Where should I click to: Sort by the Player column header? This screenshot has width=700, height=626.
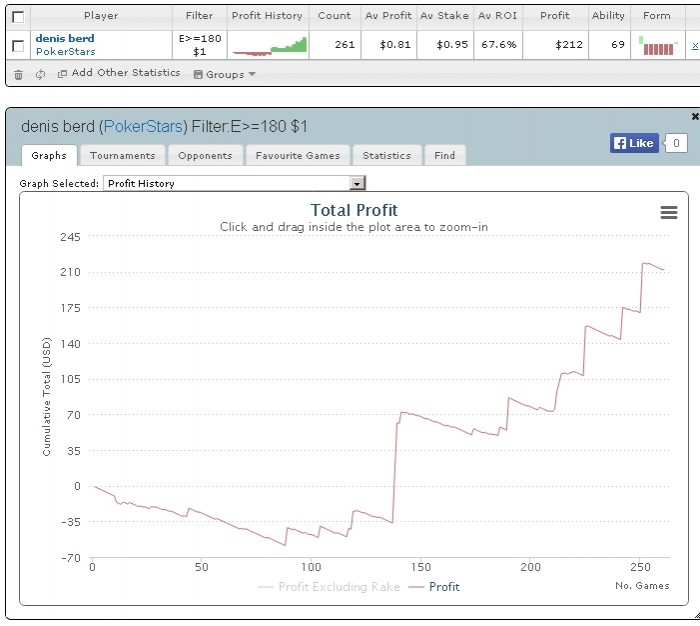[x=101, y=16]
